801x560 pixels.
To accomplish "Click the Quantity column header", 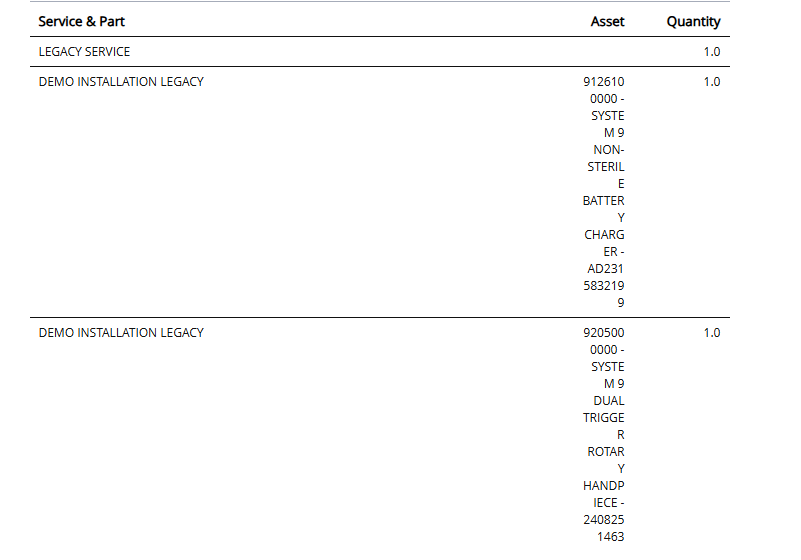I will pyautogui.click(x=693, y=21).
